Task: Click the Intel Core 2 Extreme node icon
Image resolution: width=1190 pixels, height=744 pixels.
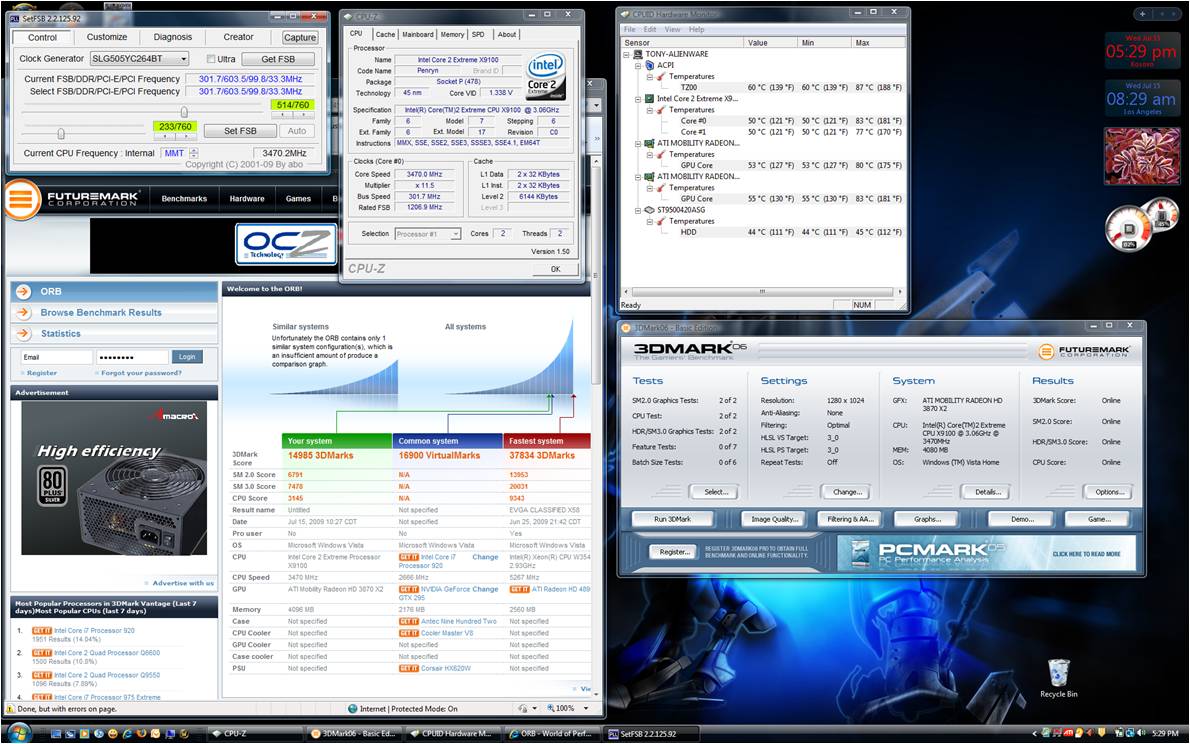Action: tap(649, 99)
